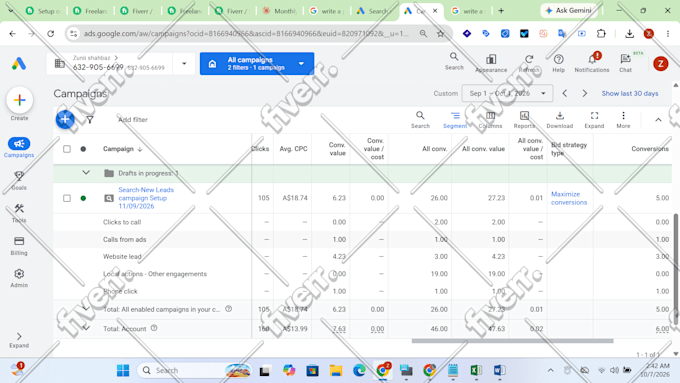Collapse the Drafts in progress row
This screenshot has height=383, width=680.
[86, 173]
